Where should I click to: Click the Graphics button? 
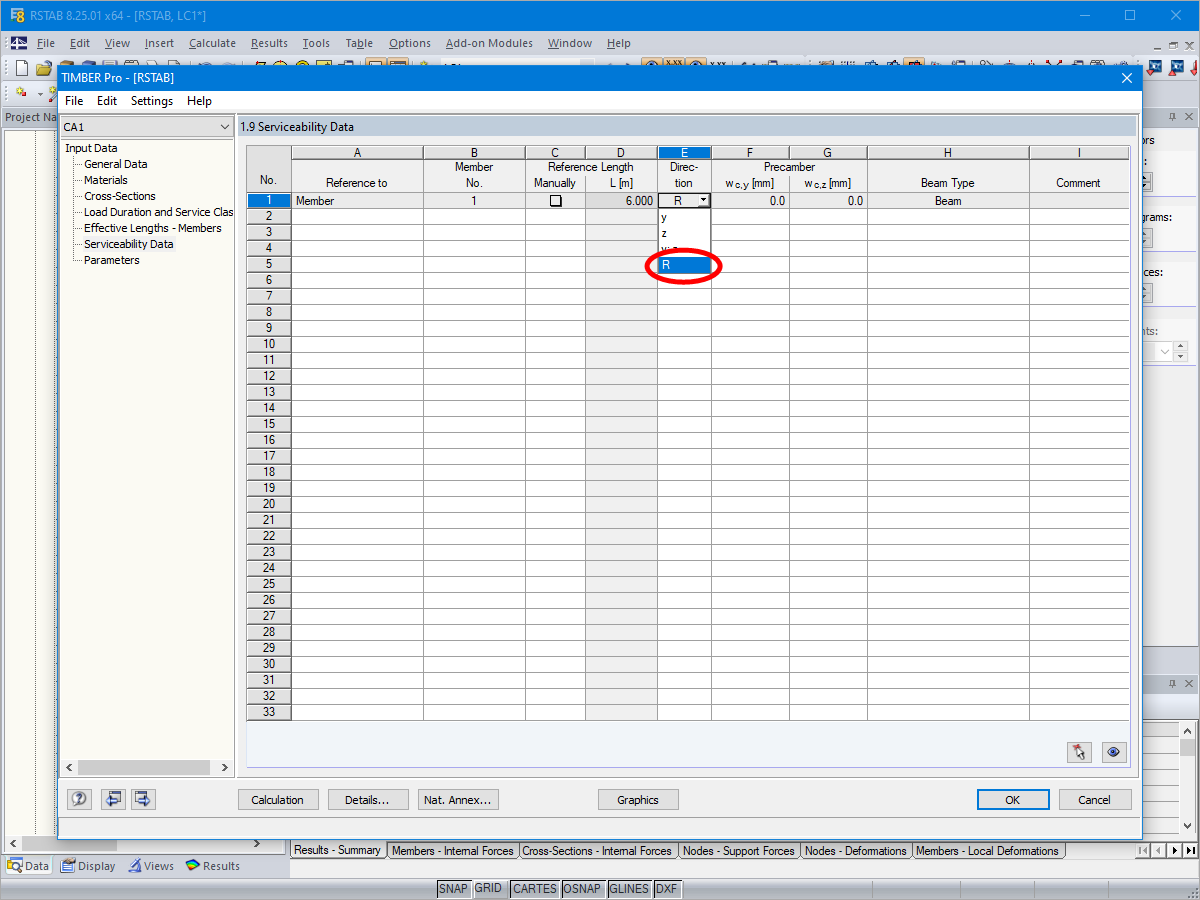pyautogui.click(x=638, y=799)
